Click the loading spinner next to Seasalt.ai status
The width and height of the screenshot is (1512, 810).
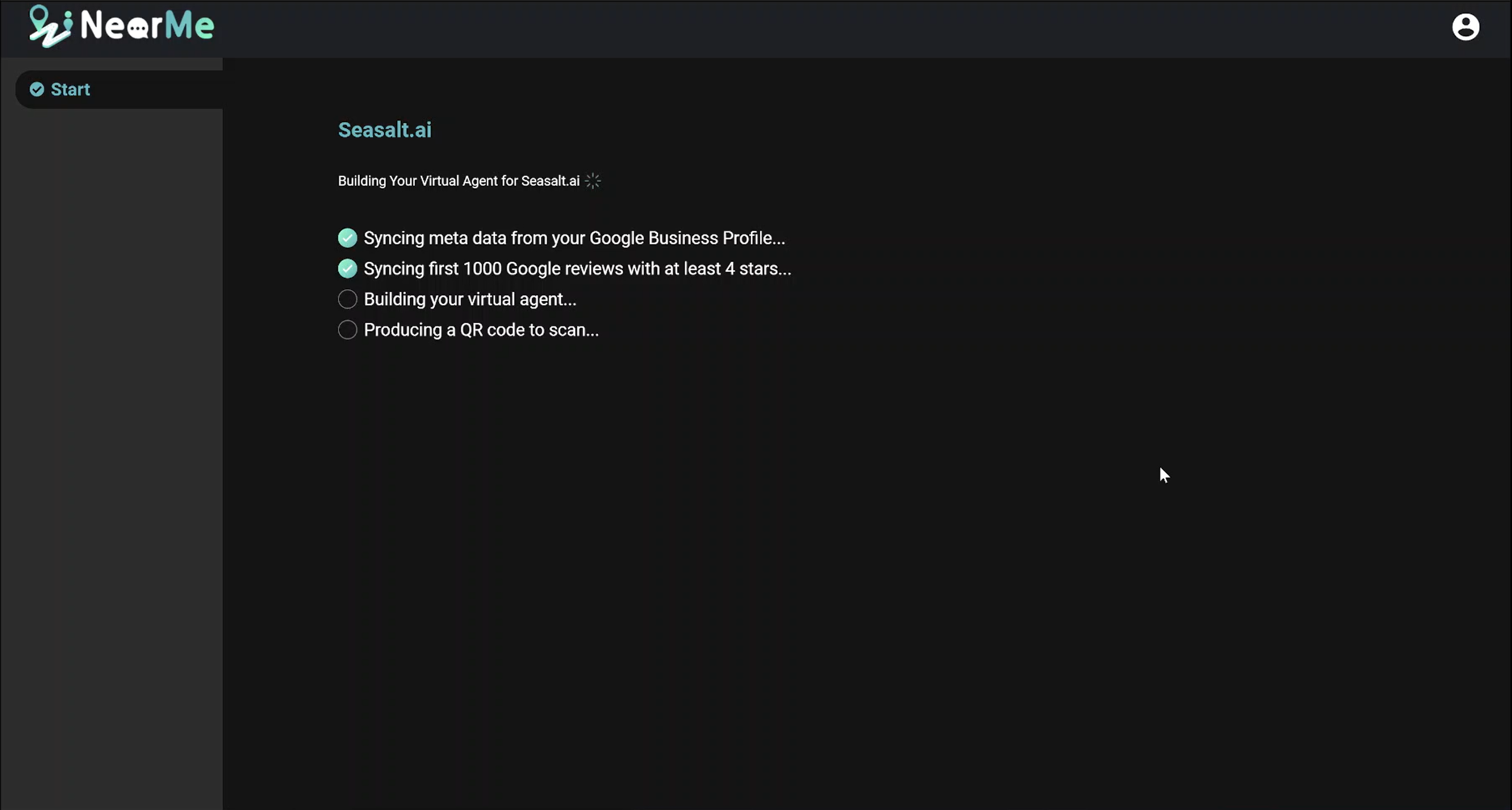click(x=593, y=181)
